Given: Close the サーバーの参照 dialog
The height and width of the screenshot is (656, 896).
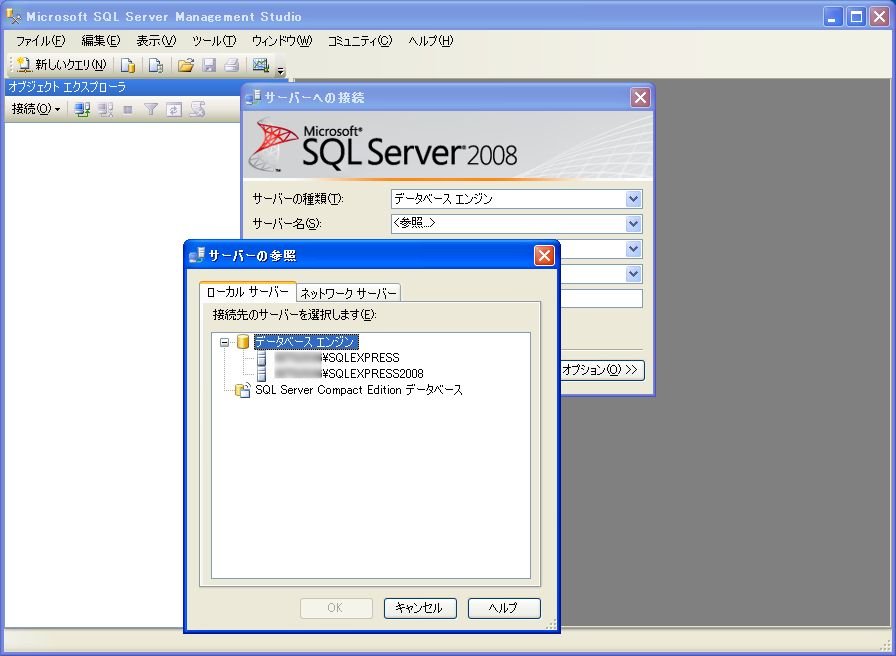Looking at the screenshot, I should tap(544, 255).
